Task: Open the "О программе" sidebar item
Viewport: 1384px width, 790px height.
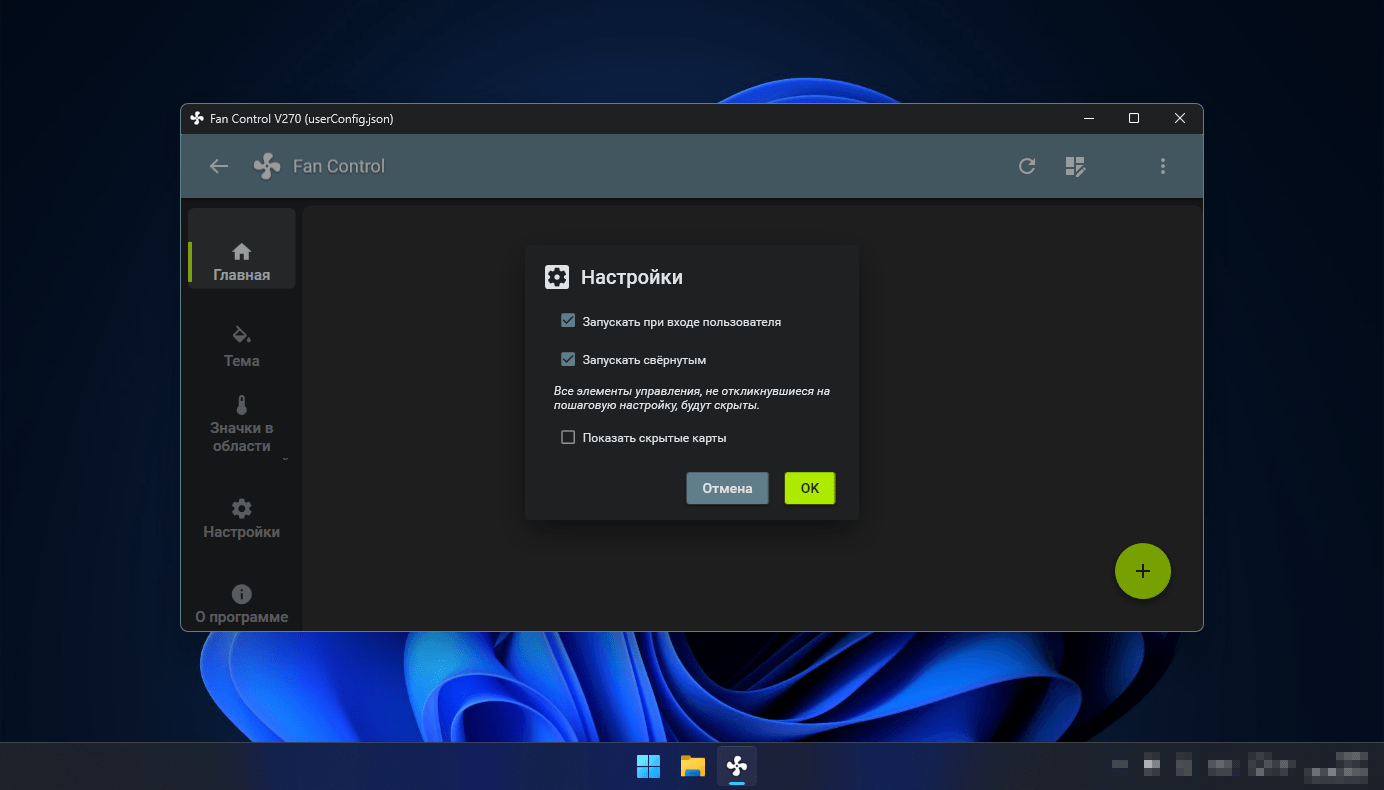Action: pos(242,604)
